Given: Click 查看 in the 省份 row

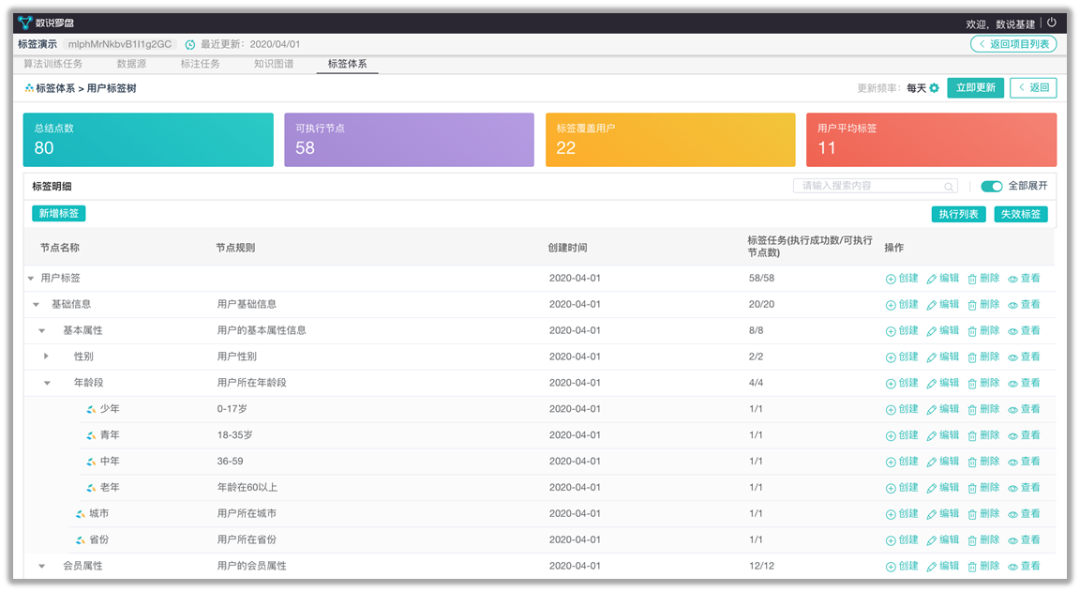Looking at the screenshot, I should (x=1024, y=540).
